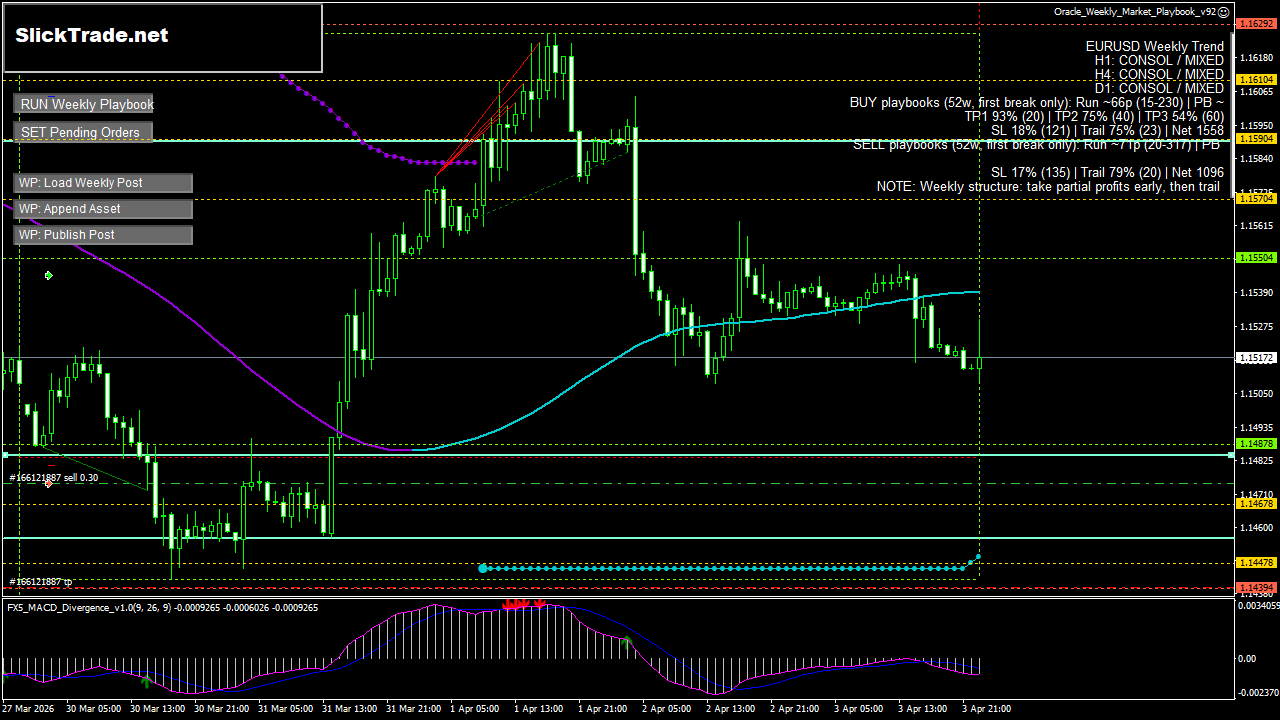Click the "SL 18% (121)" statistics line

coord(1107,131)
